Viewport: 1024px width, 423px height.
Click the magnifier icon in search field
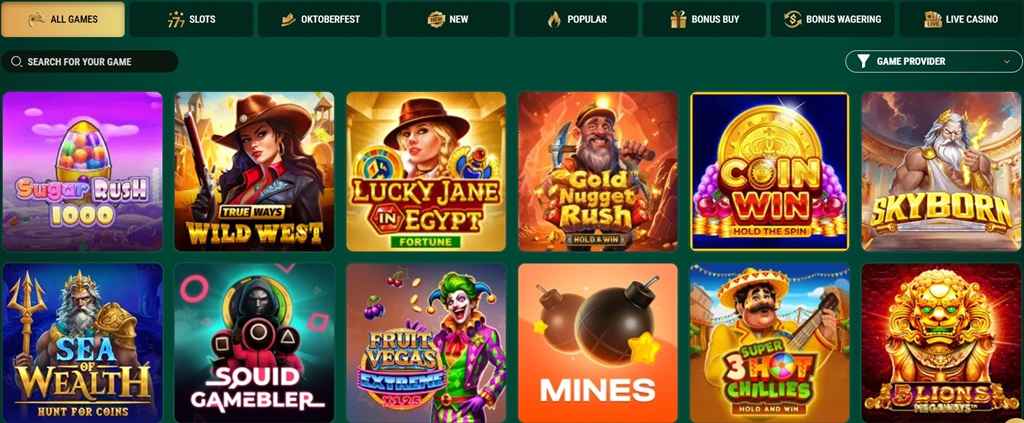(x=16, y=62)
